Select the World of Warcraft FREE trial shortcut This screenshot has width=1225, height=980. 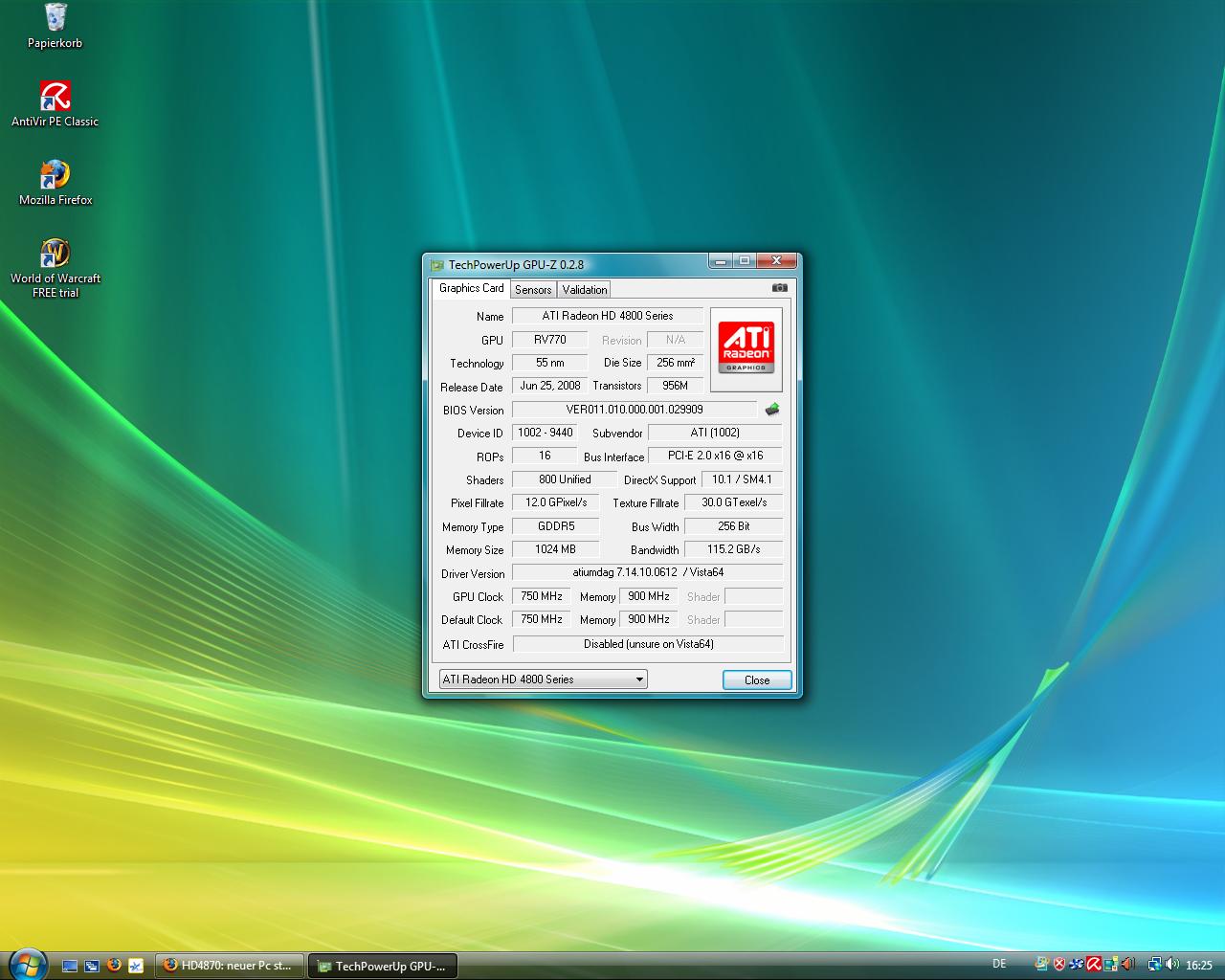[x=56, y=269]
